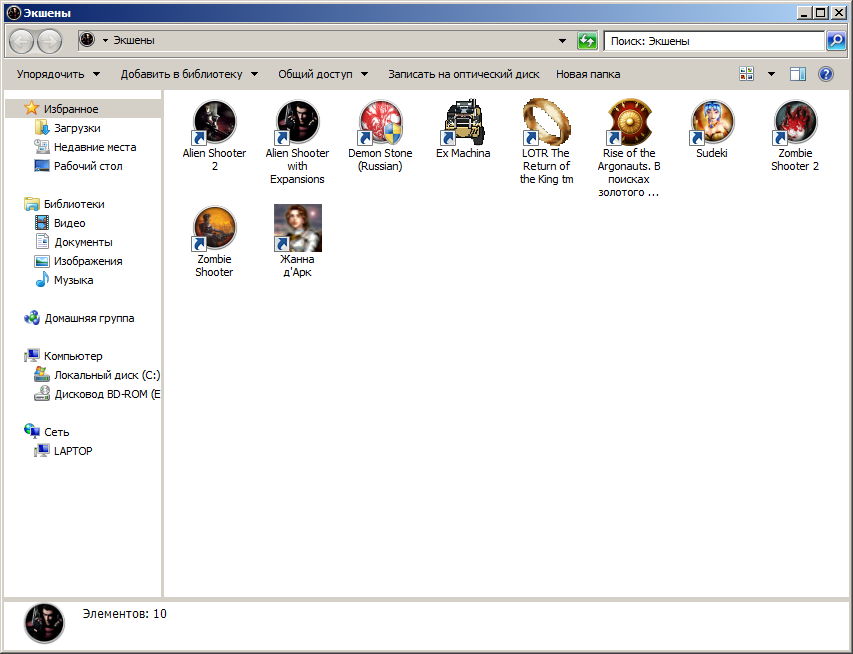Select the Demon Stone (Russian) shortcut
Screen dimensions: 853x654
pos(380,135)
